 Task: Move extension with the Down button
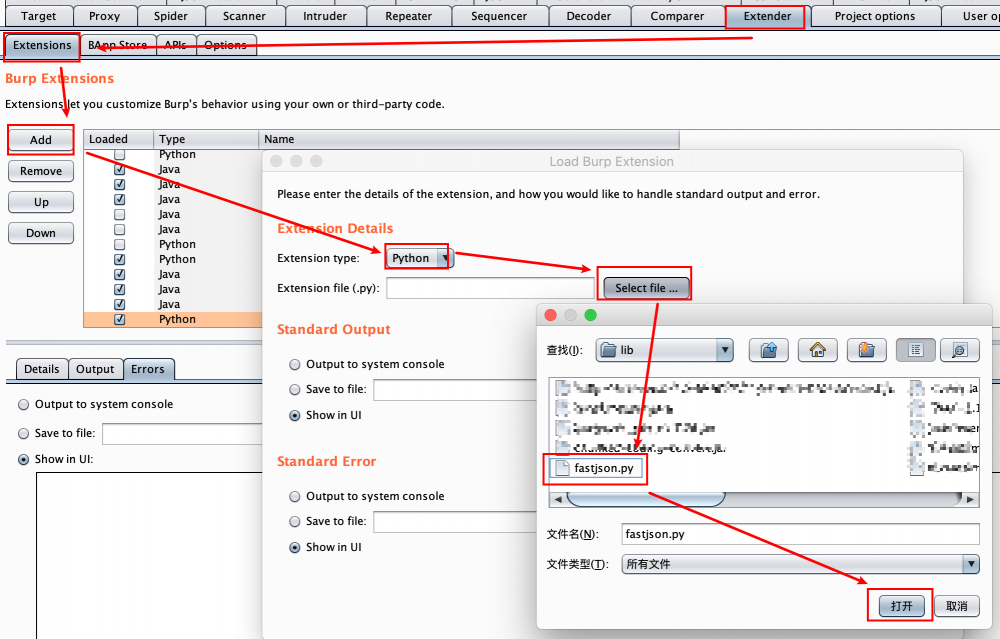[41, 233]
